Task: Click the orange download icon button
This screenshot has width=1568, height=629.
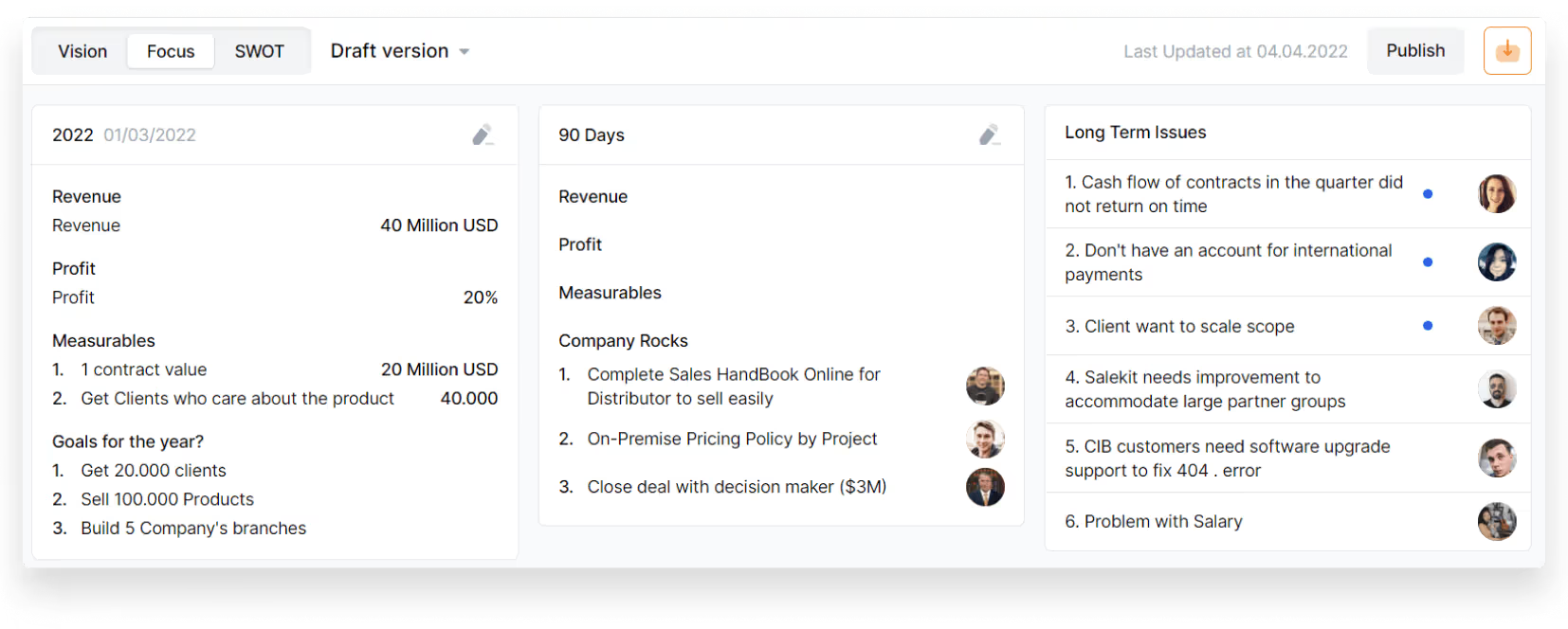Action: coord(1506,51)
